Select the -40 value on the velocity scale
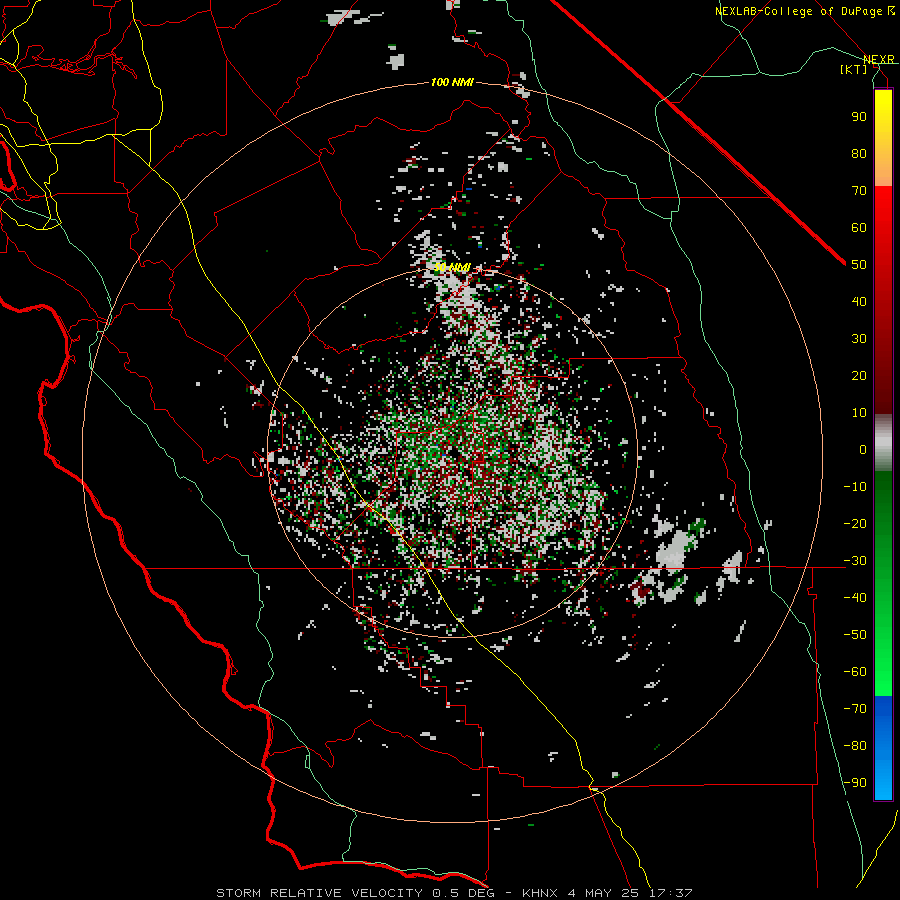This screenshot has width=900, height=900. (855, 598)
